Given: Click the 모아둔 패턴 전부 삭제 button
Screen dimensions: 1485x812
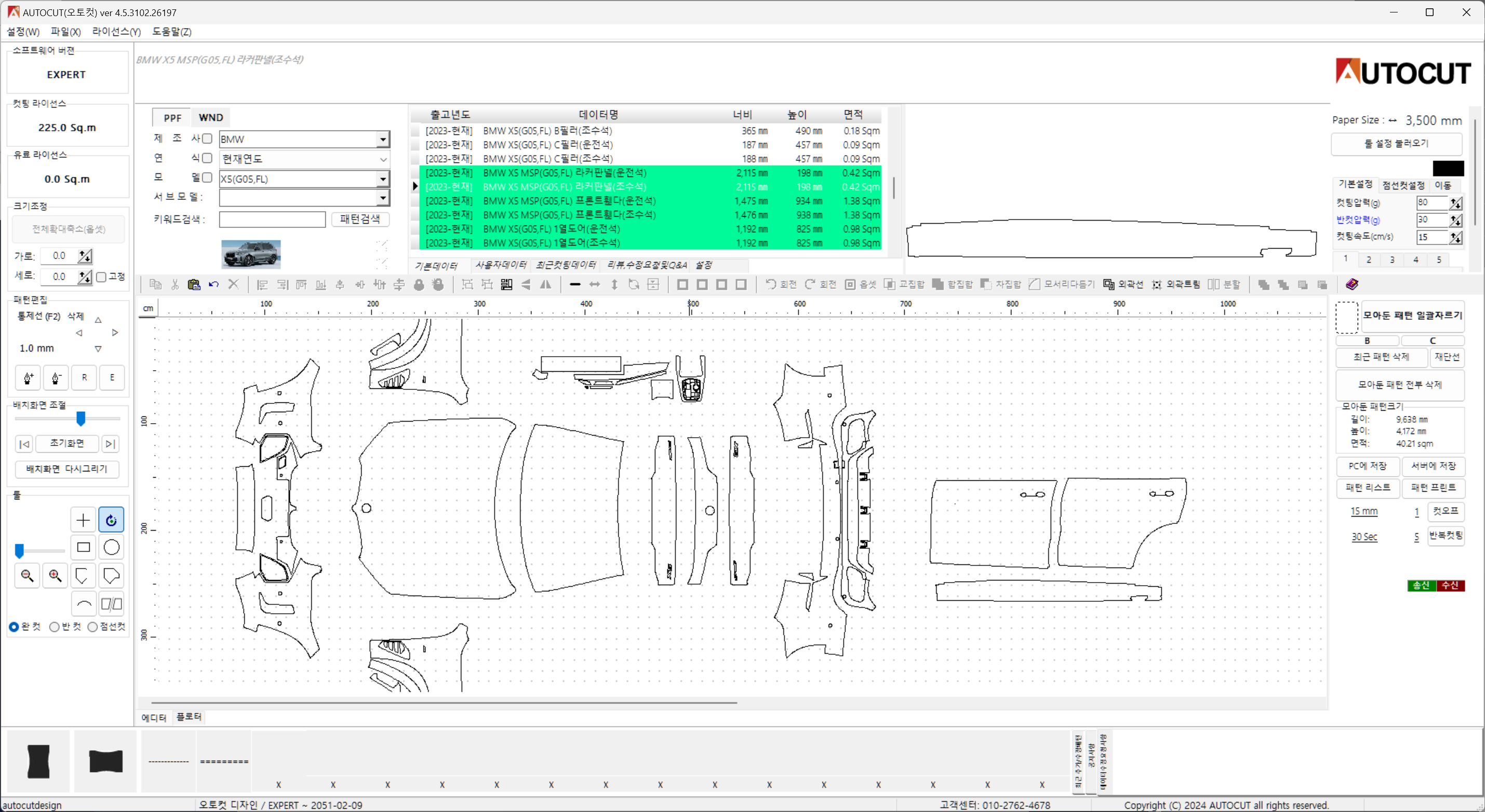Looking at the screenshot, I should [1400, 384].
